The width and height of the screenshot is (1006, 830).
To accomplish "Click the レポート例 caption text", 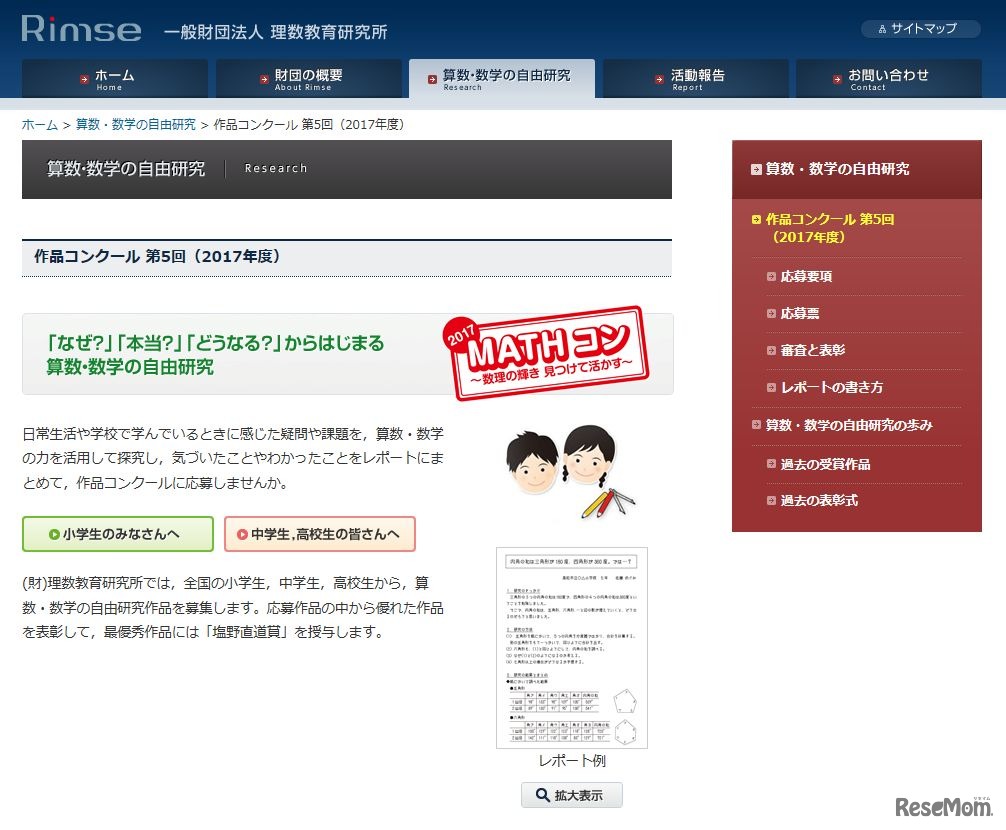I will click(x=572, y=761).
